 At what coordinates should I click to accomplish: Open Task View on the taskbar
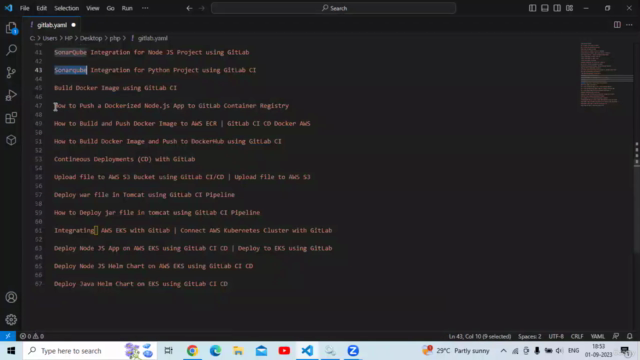pyautogui.click(x=168, y=351)
